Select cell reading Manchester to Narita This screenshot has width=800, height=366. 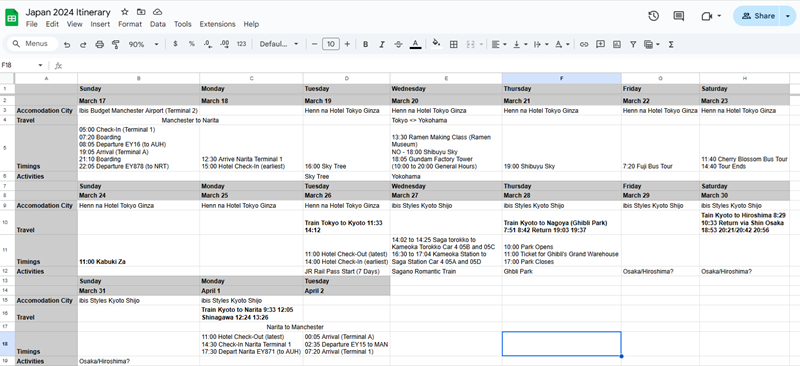(x=190, y=120)
